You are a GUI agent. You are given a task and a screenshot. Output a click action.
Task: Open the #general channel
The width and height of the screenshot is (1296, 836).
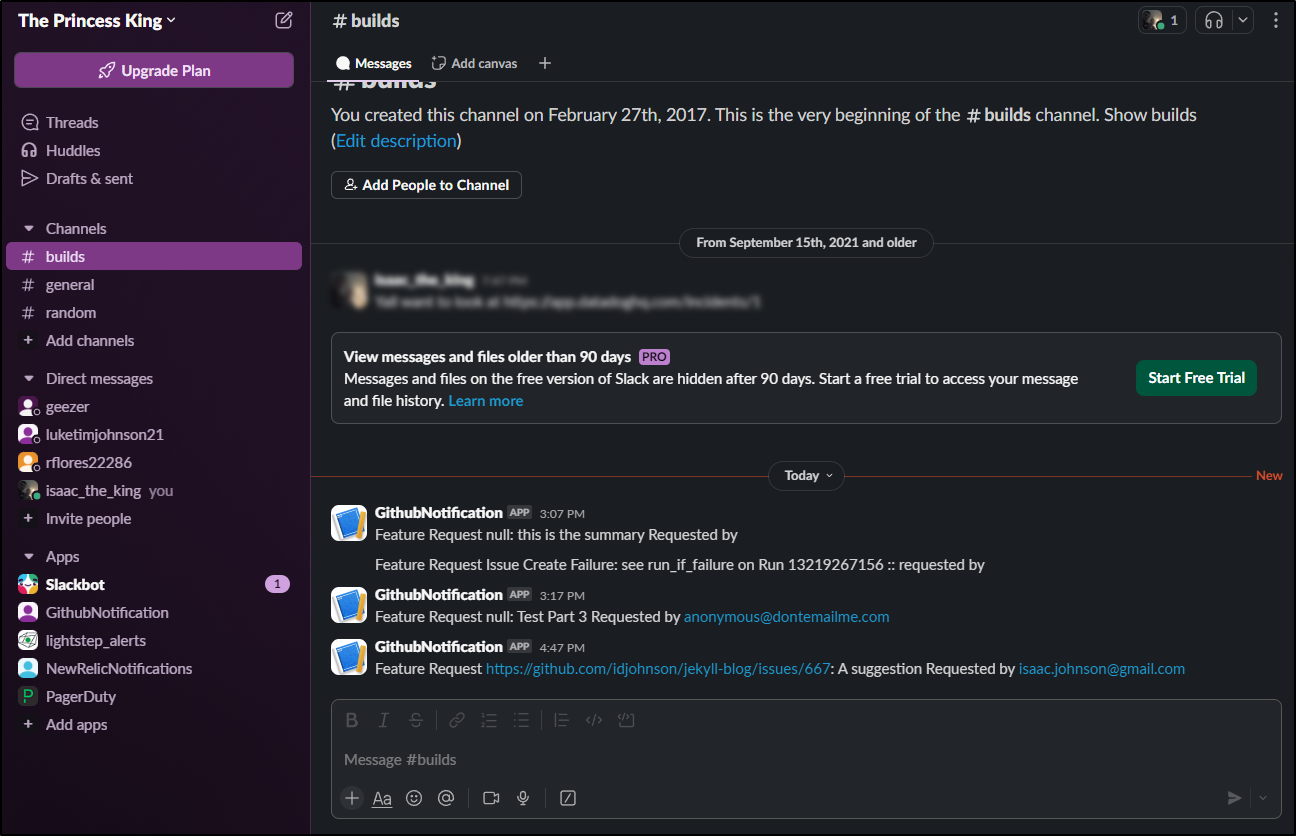click(154, 284)
